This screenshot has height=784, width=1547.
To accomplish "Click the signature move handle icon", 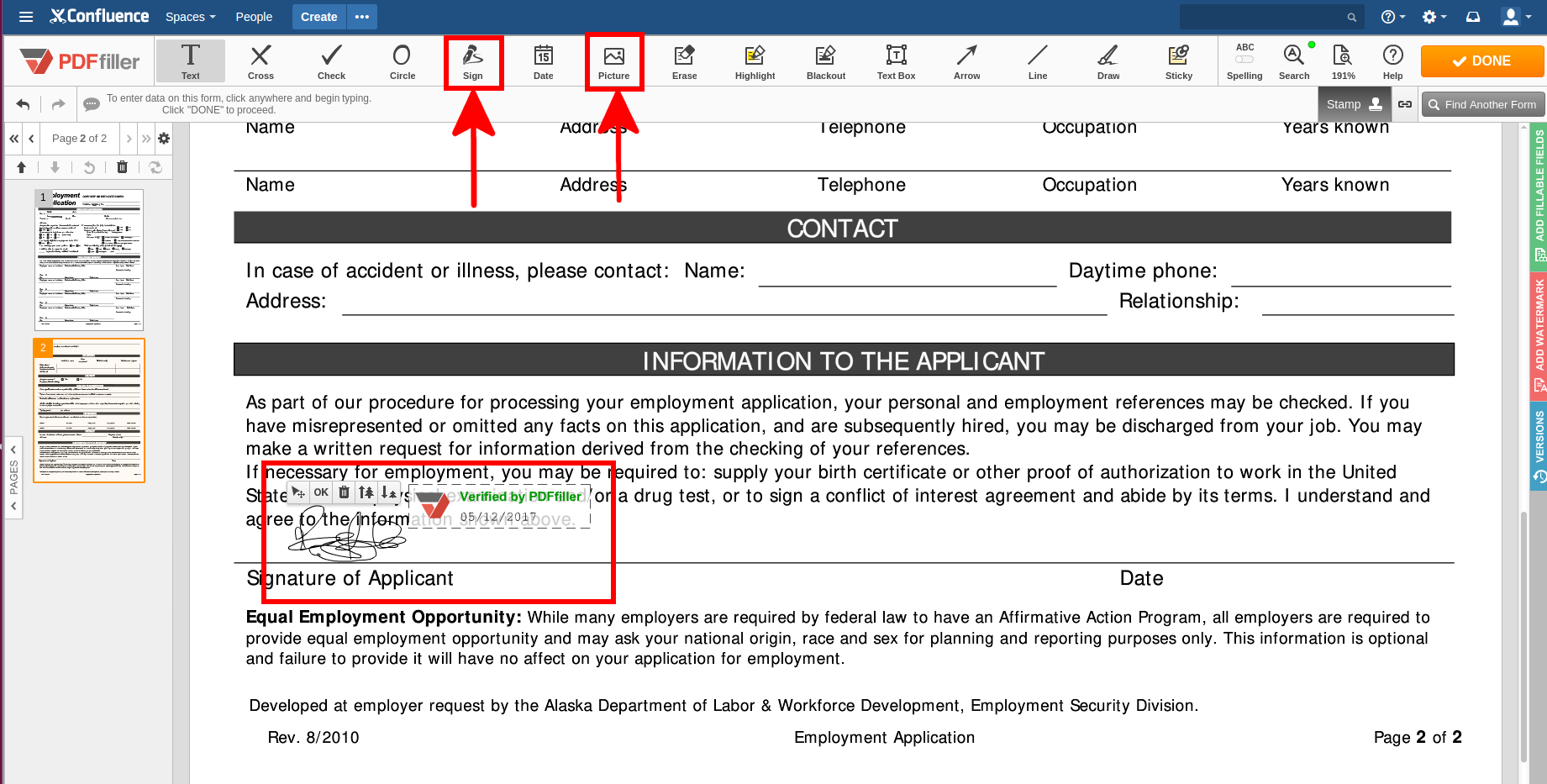I will click(299, 492).
